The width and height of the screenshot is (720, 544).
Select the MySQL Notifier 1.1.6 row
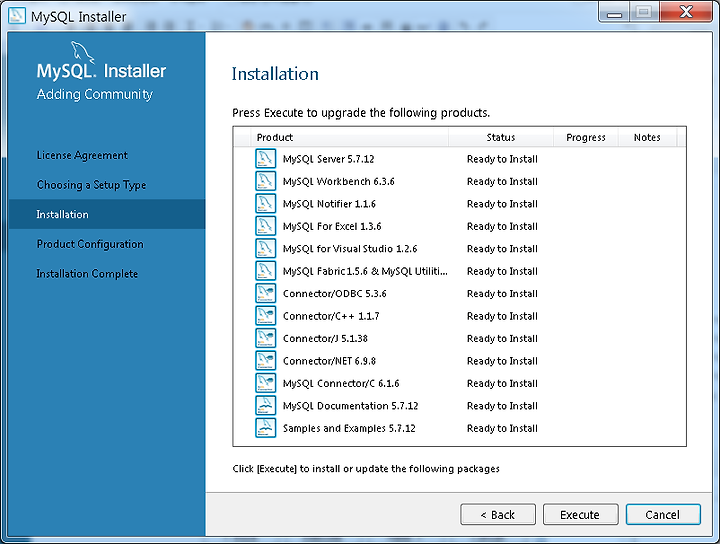click(x=459, y=204)
